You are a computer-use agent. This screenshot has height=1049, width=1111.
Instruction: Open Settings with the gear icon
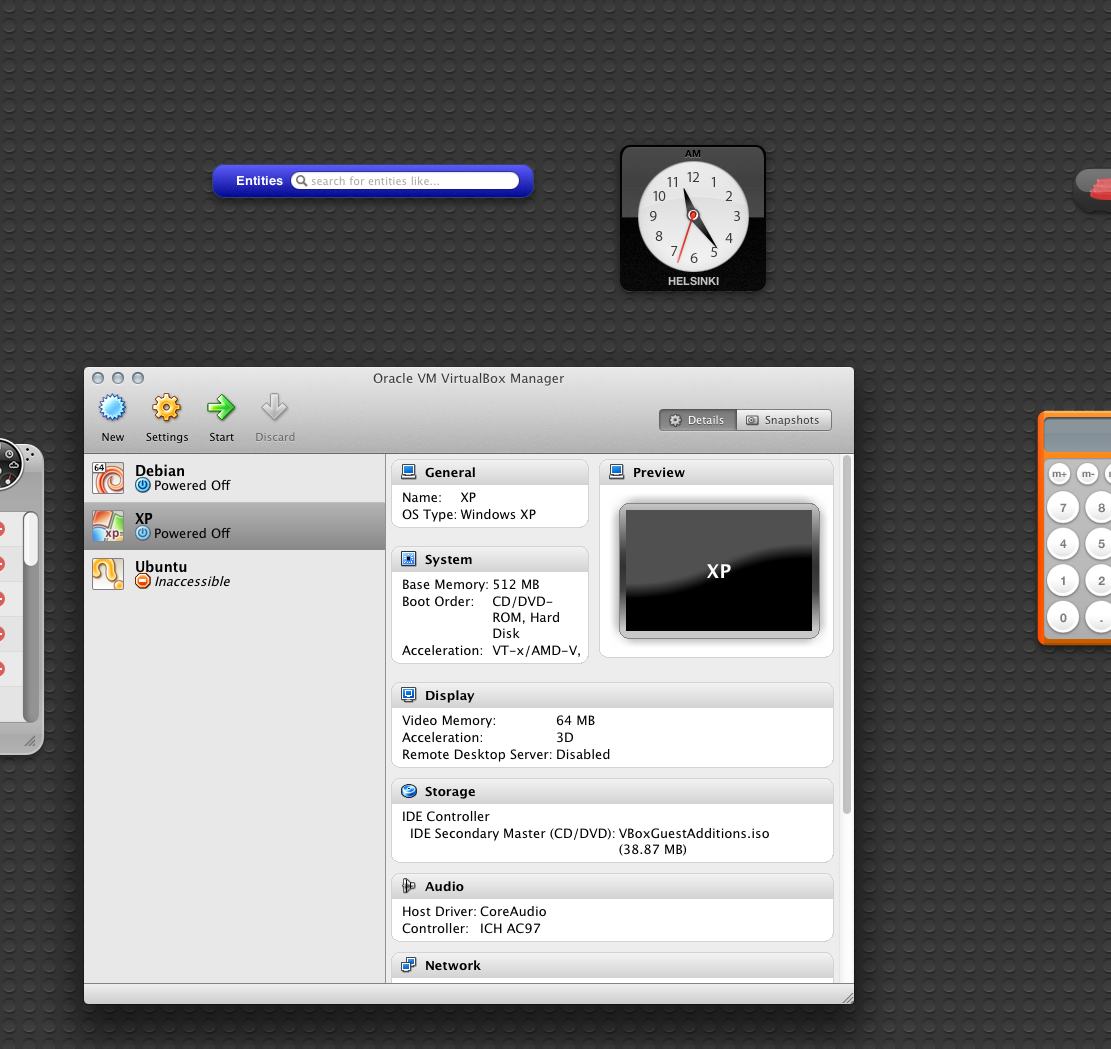[166, 408]
